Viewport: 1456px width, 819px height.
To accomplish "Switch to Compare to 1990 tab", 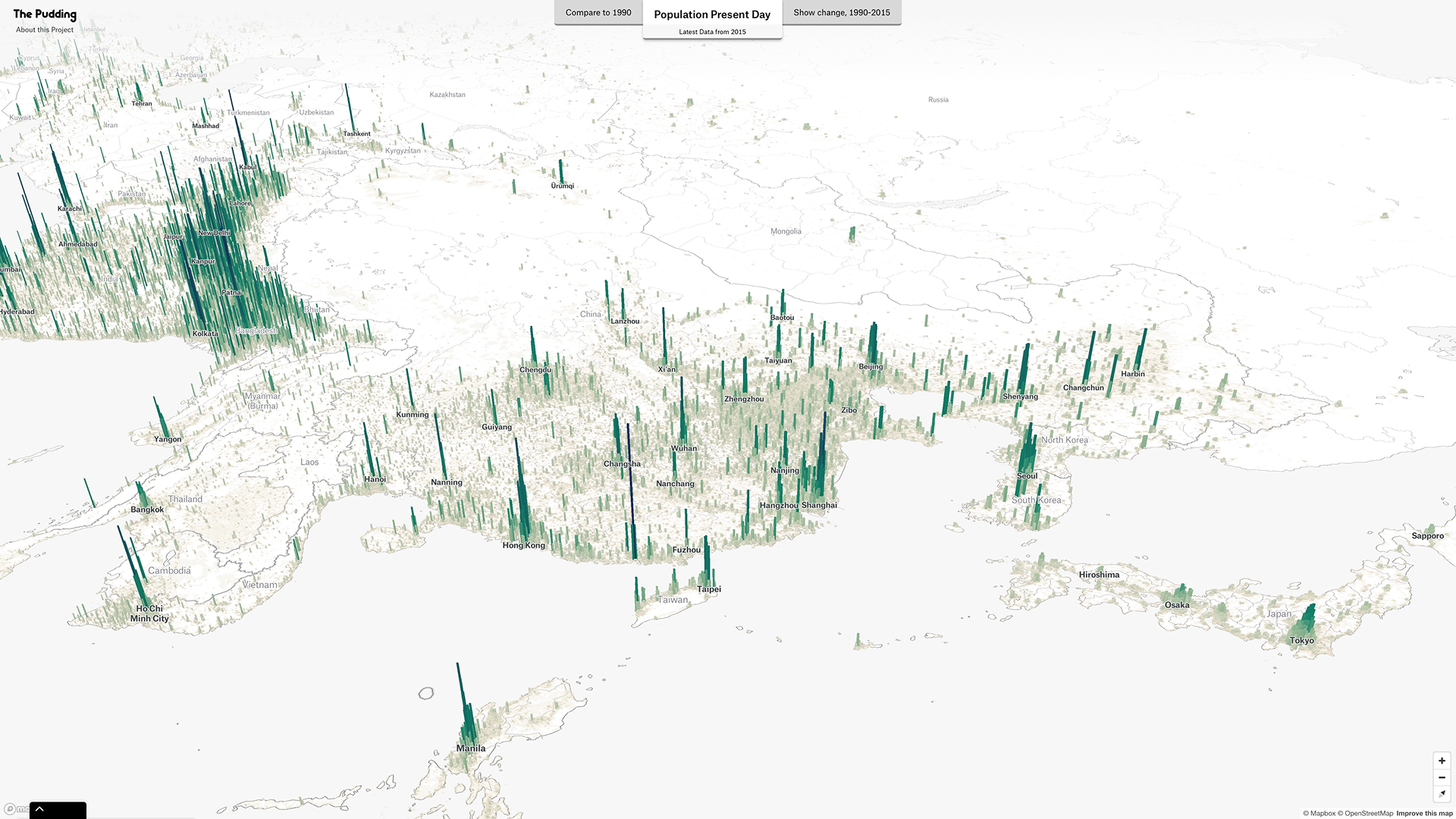I will pyautogui.click(x=598, y=13).
